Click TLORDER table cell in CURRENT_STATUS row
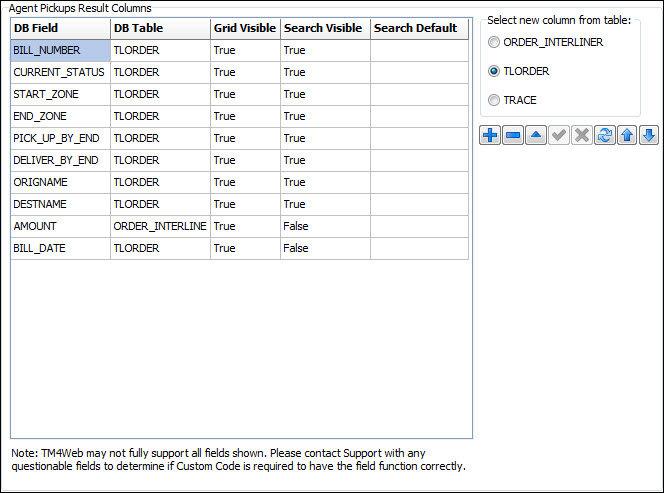This screenshot has width=664, height=493. (x=160, y=72)
